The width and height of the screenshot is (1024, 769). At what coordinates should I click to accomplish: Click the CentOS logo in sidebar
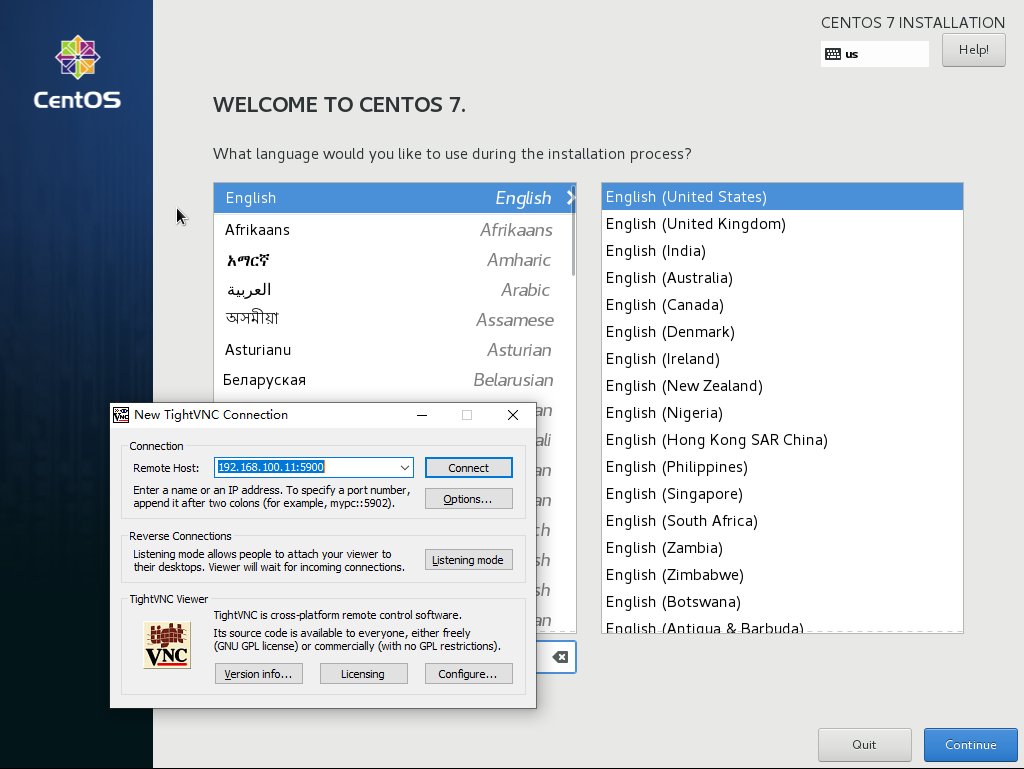pyautogui.click(x=77, y=72)
